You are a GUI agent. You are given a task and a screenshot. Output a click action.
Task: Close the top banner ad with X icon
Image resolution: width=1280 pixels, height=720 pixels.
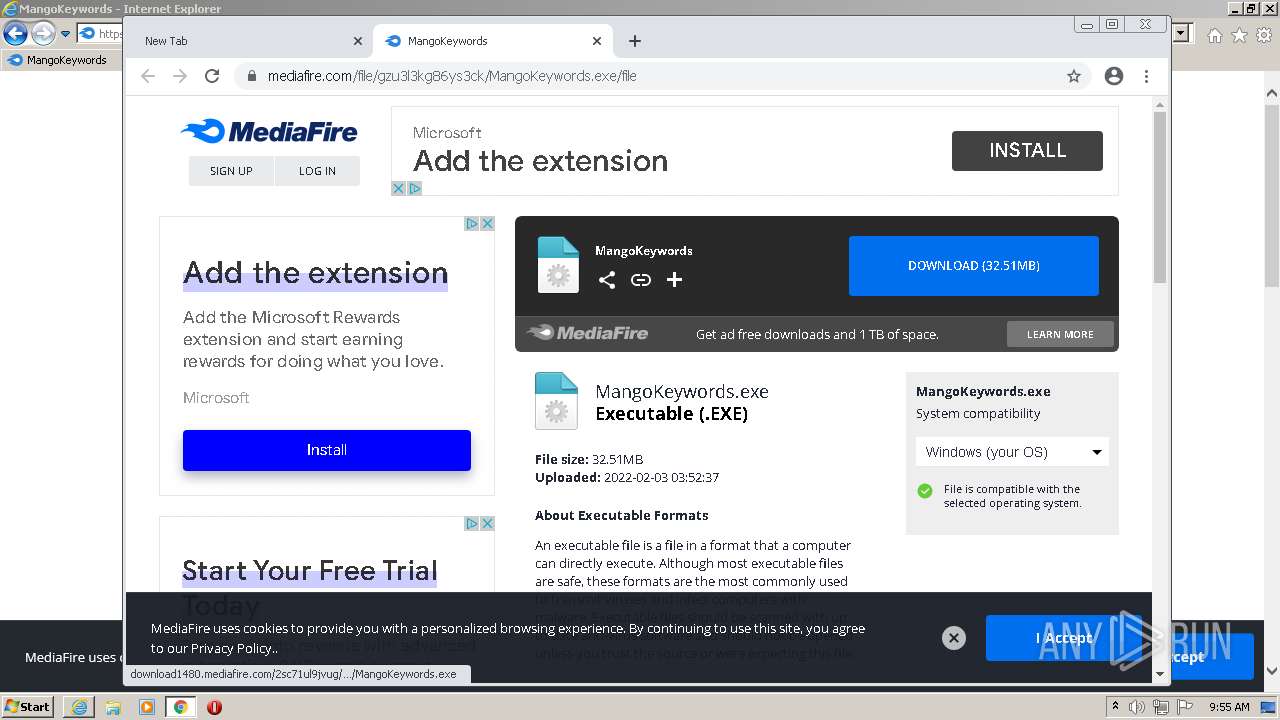(398, 188)
